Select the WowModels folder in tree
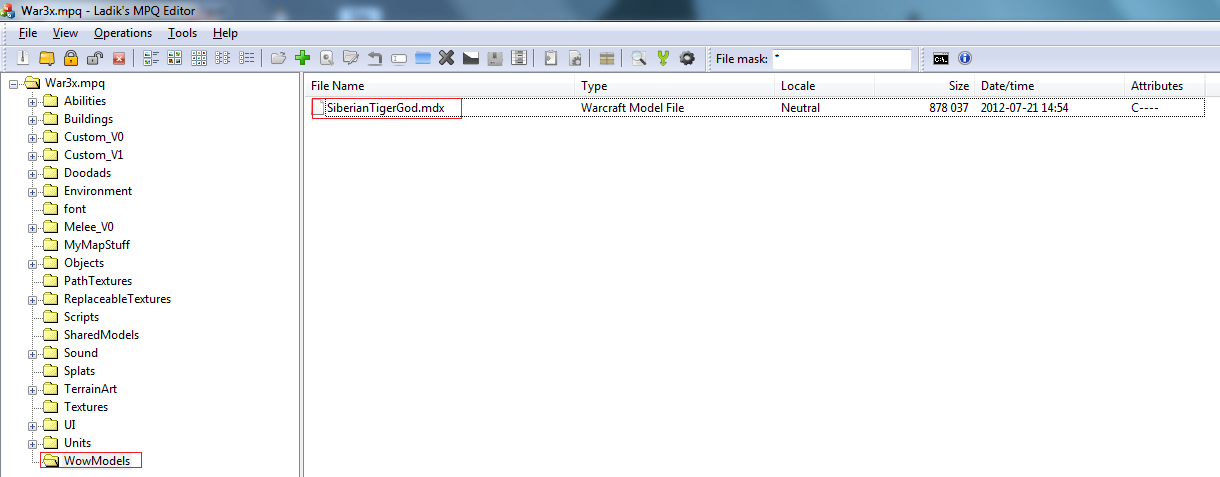 point(96,461)
